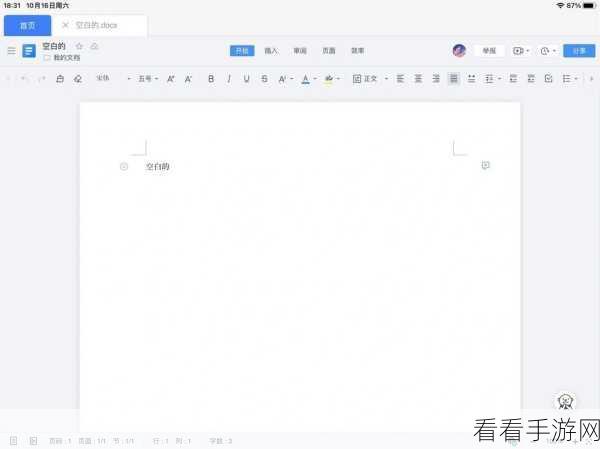Click the superscript A icon
Image resolution: width=600 pixels, height=449 pixels.
pyautogui.click(x=282, y=79)
